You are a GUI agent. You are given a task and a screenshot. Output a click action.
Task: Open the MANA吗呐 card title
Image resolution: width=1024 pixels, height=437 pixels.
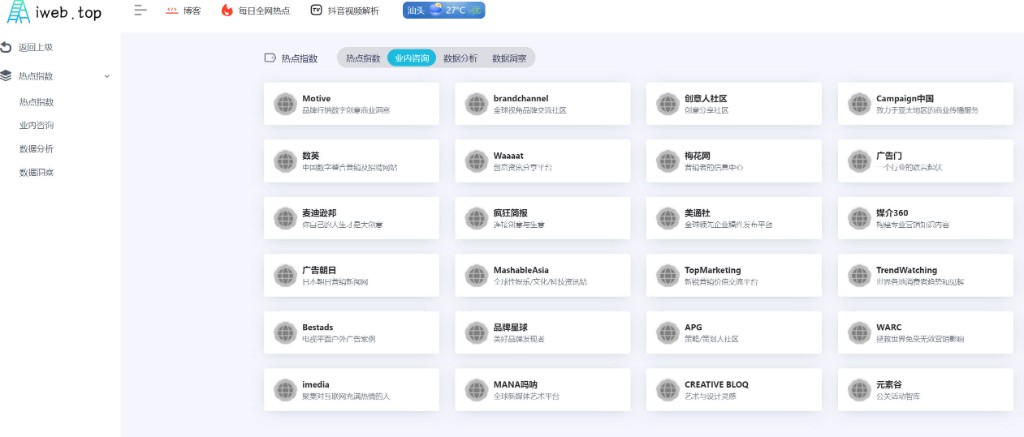click(516, 385)
